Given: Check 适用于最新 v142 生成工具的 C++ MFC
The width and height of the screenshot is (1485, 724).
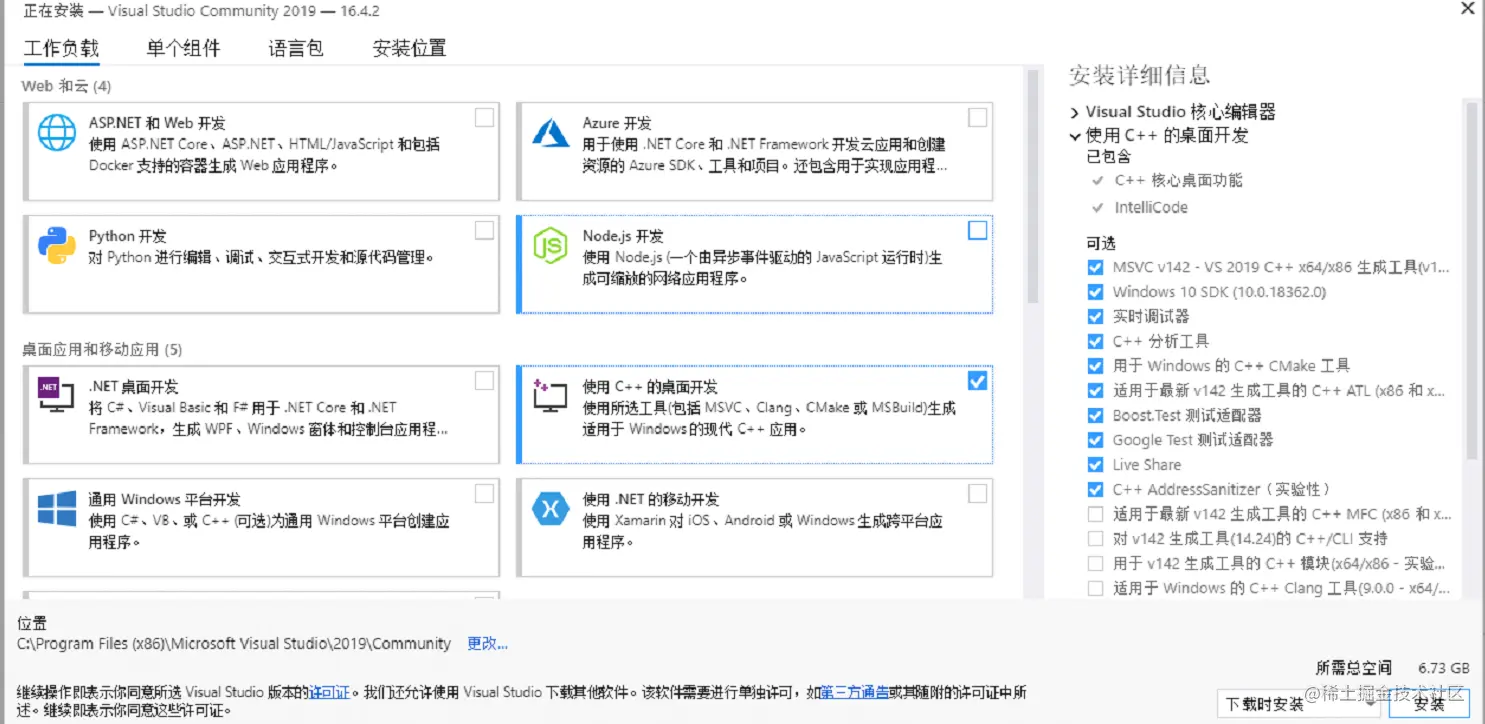Looking at the screenshot, I should pos(1096,514).
